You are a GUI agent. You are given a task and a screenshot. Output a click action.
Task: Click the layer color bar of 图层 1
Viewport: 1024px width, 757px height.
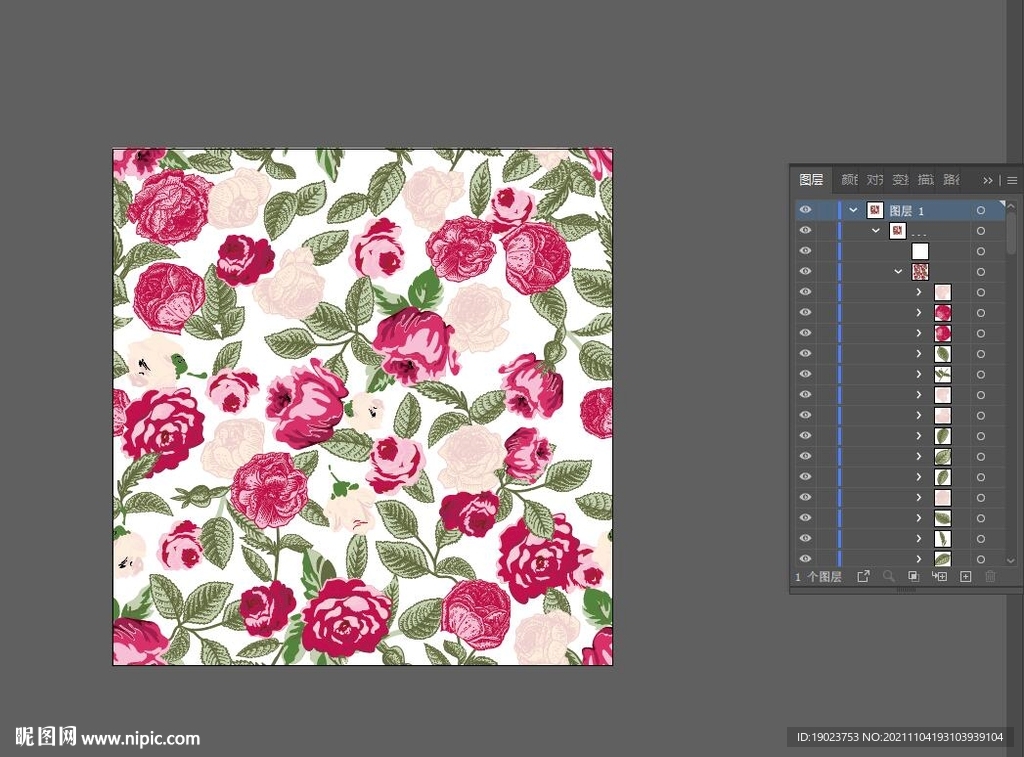tap(840, 211)
